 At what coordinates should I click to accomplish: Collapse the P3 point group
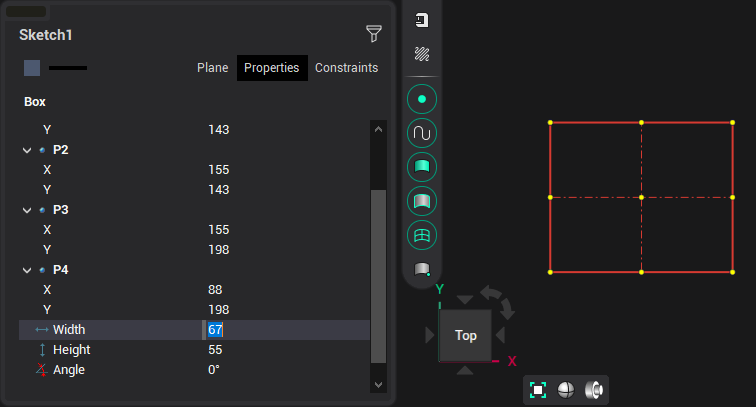27,210
